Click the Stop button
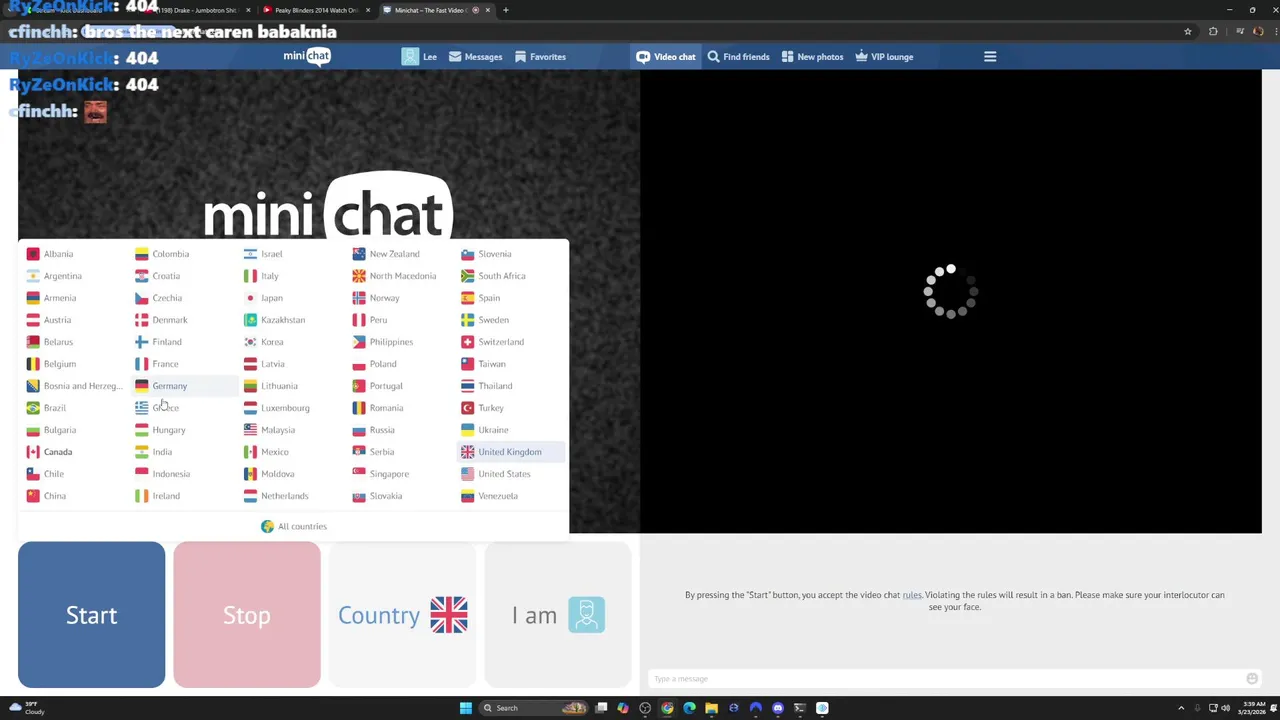 click(x=247, y=615)
